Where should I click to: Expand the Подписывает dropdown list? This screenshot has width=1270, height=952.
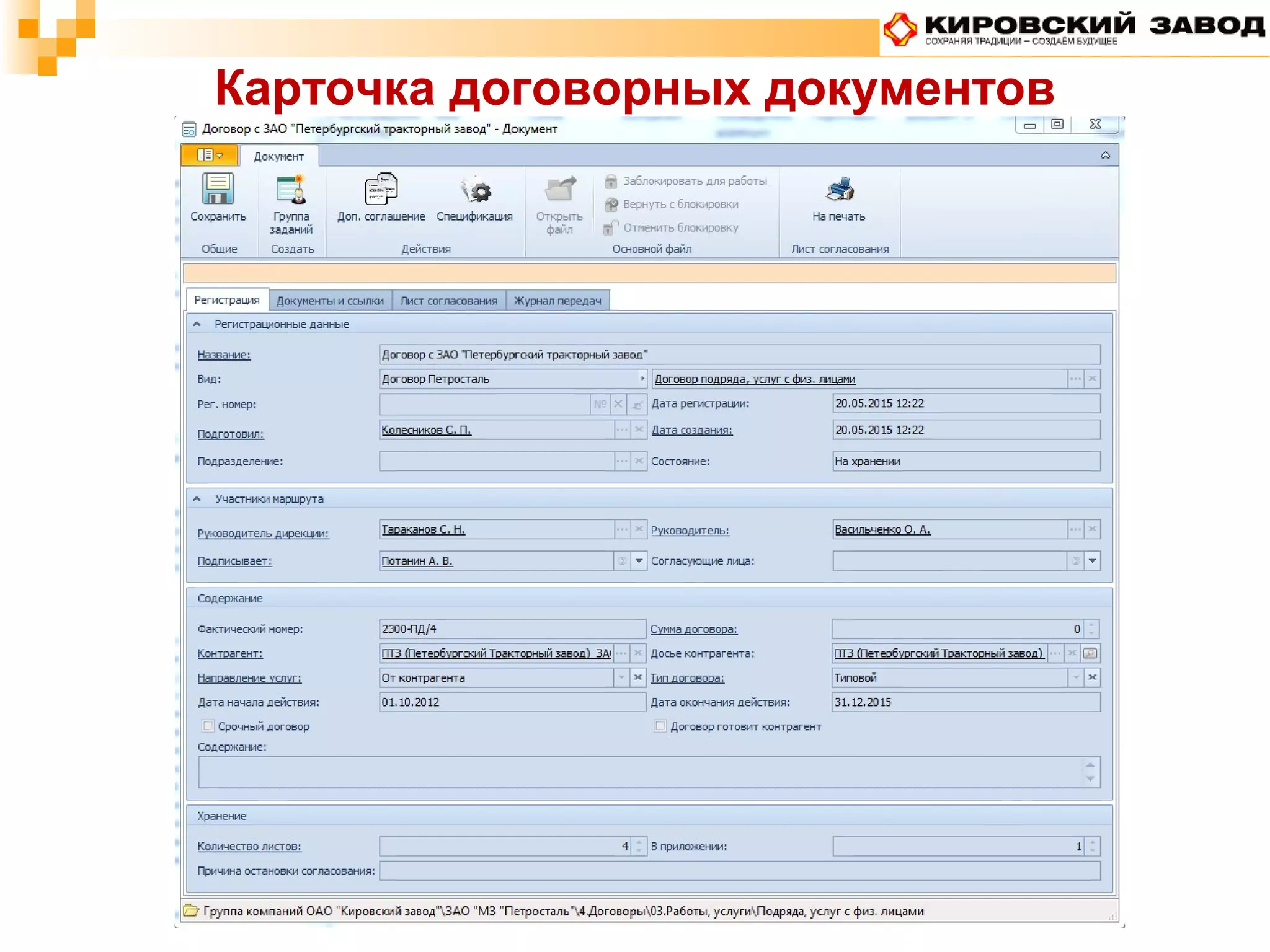639,561
